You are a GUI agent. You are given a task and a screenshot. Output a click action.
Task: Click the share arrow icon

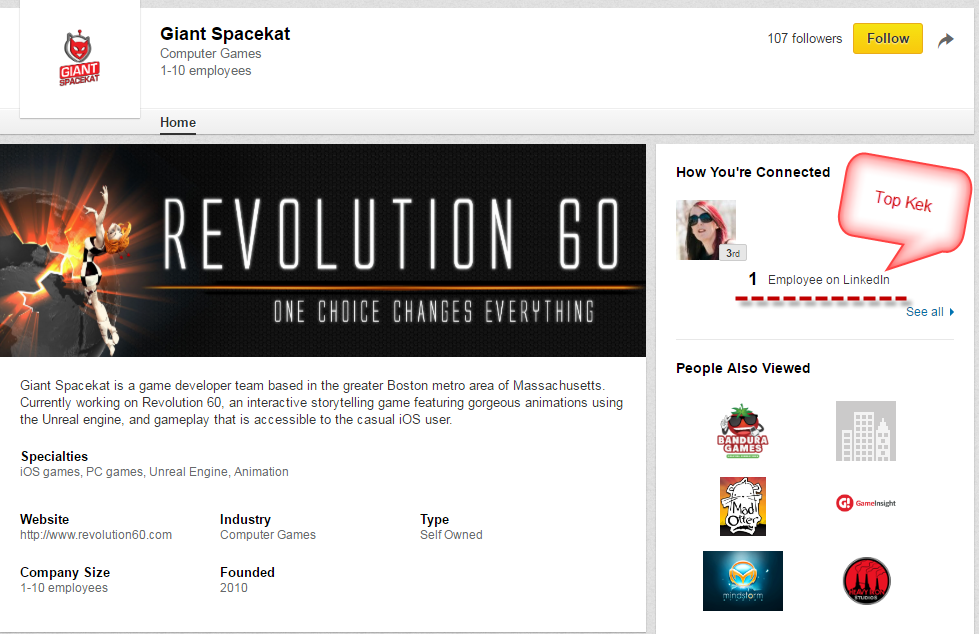[946, 40]
